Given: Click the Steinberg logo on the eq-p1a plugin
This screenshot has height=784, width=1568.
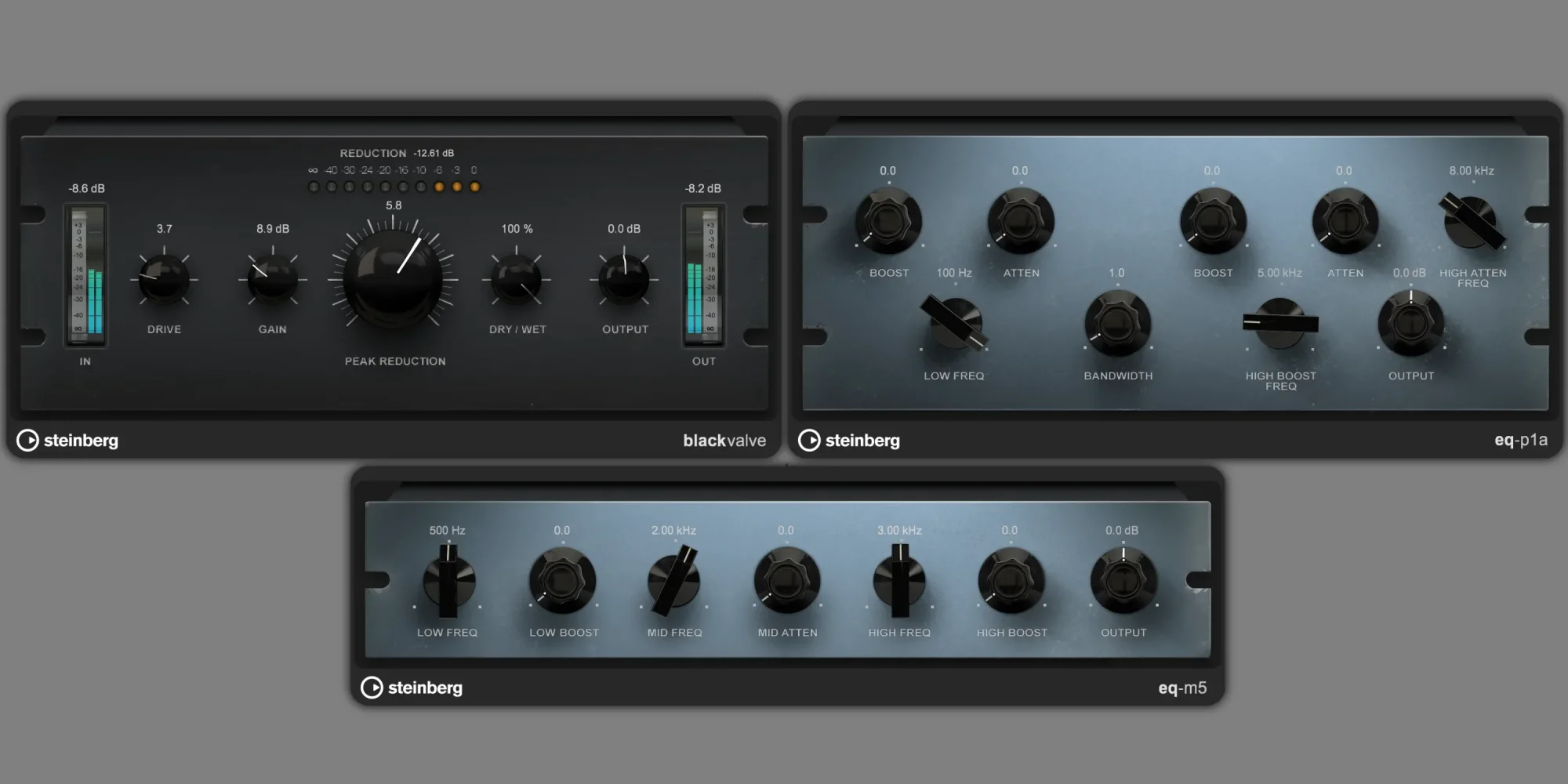Looking at the screenshot, I should coord(849,441).
